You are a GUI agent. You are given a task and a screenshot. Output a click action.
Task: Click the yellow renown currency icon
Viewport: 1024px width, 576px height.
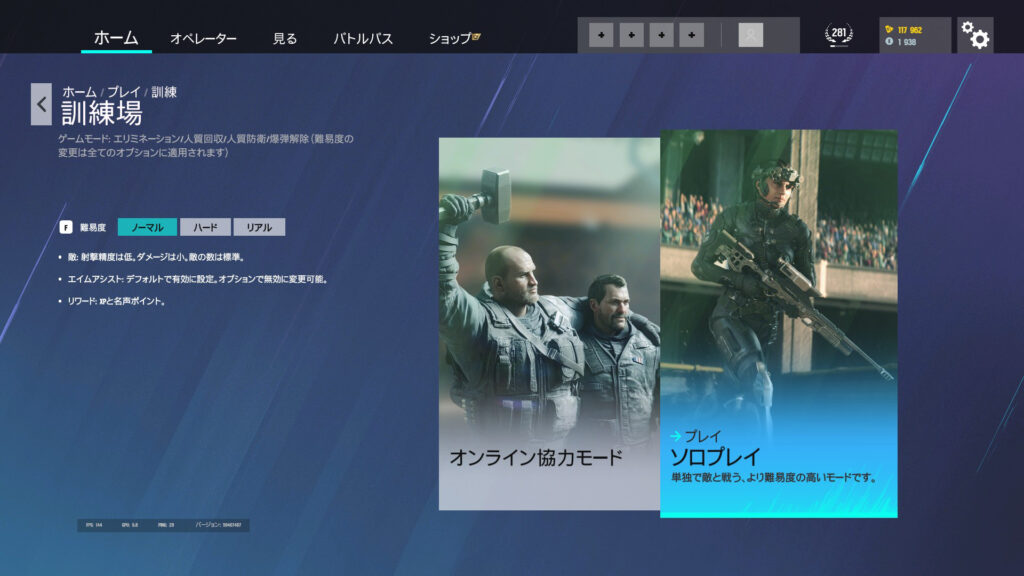click(x=889, y=29)
